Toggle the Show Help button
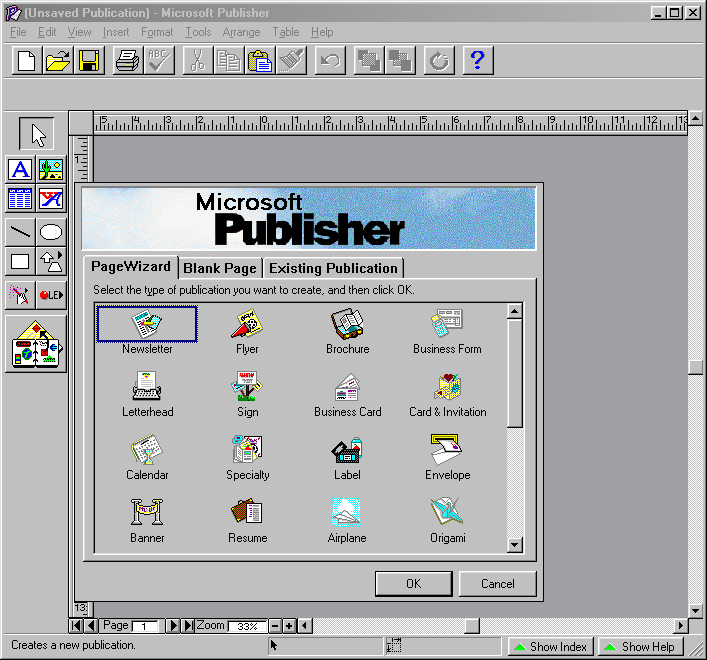This screenshot has width=707, height=660. click(x=638, y=647)
